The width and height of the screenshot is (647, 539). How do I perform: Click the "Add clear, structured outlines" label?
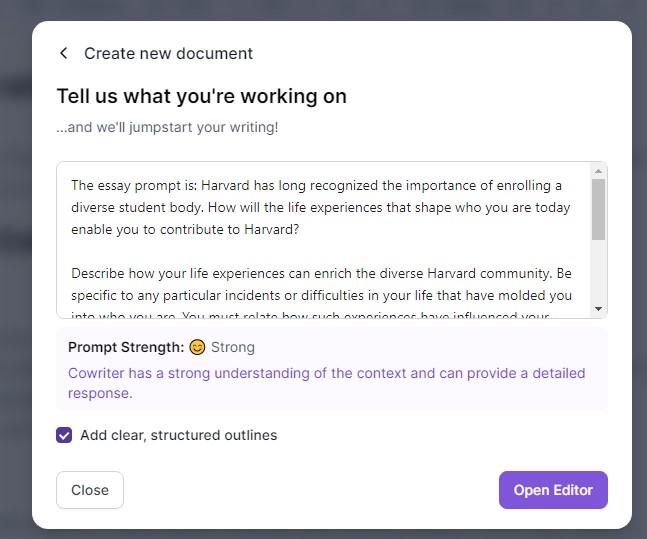click(178, 435)
